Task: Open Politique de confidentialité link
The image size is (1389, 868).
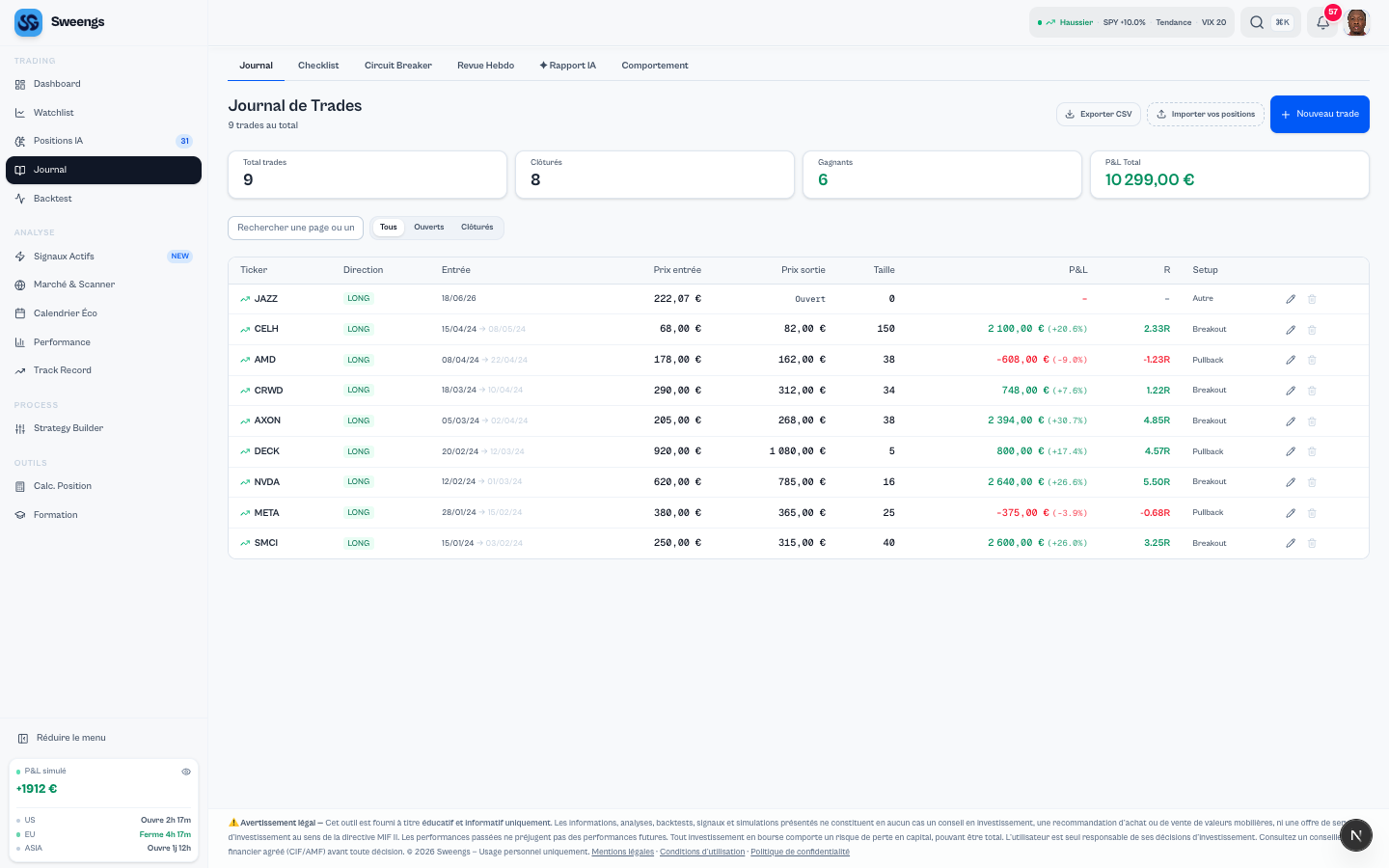Action: (x=801, y=852)
